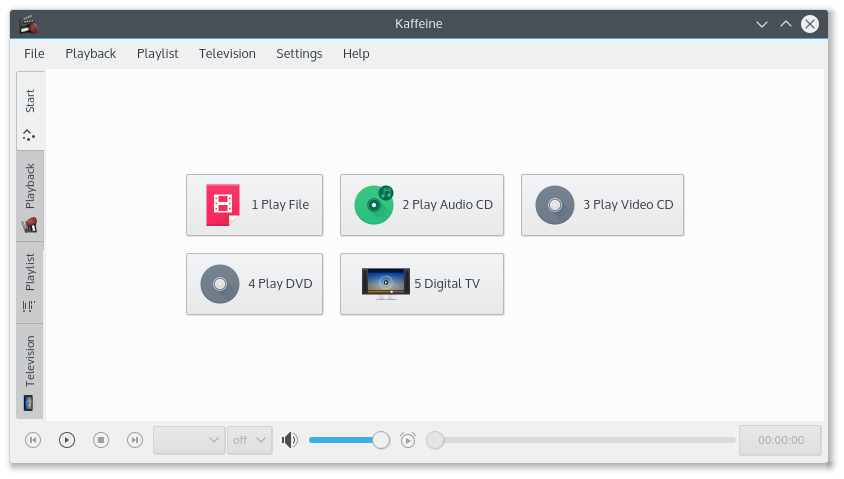The width and height of the screenshot is (844, 479).
Task: Skip to next track icon
Action: 135,440
